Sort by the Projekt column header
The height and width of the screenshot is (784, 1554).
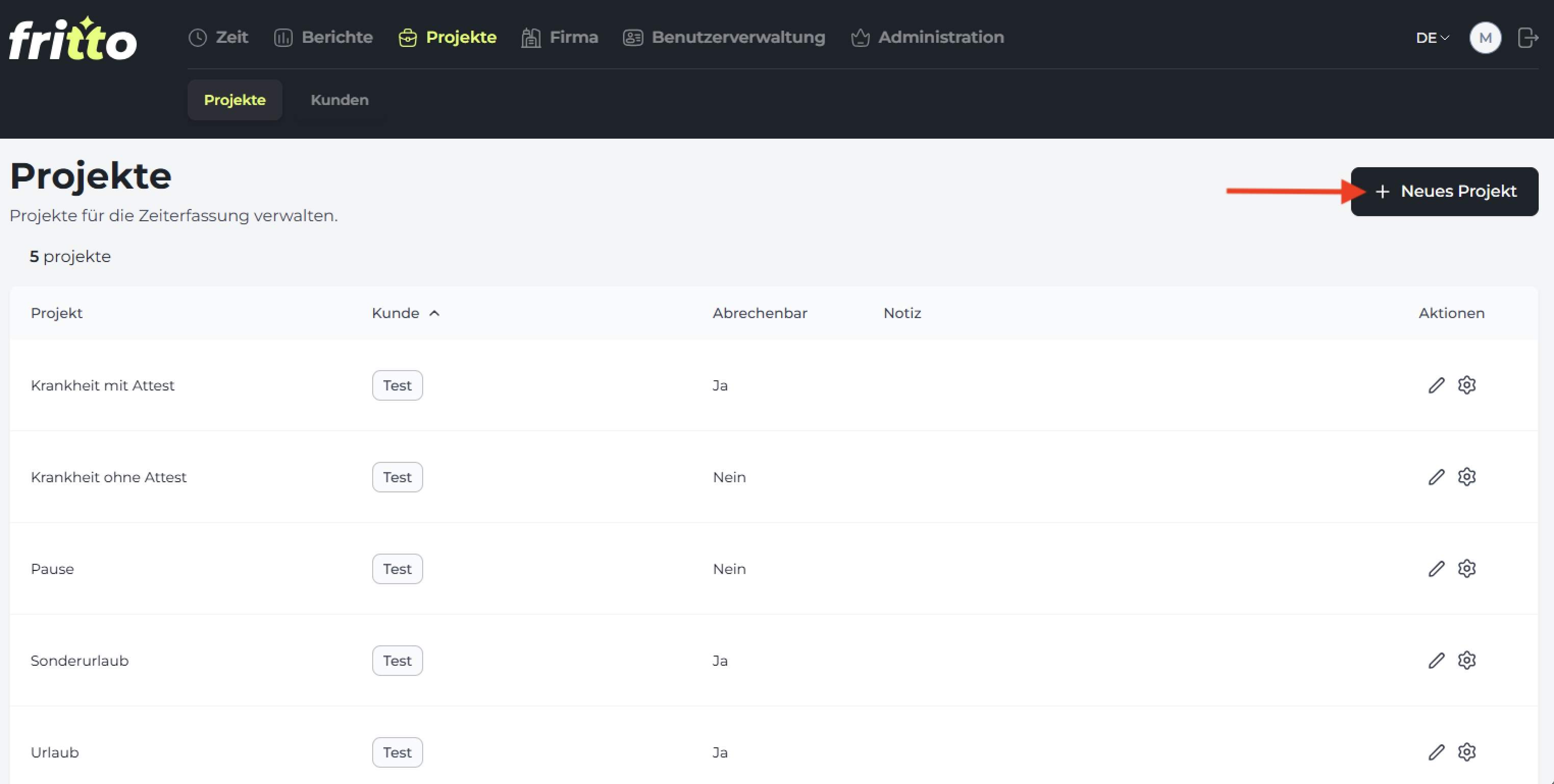pyautogui.click(x=57, y=313)
